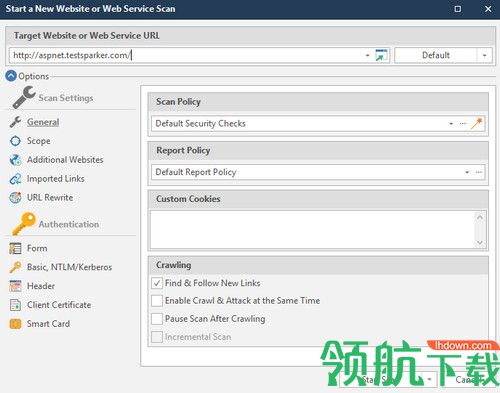
Task: Open the target URL history dropdown arrow
Action: coord(367,55)
